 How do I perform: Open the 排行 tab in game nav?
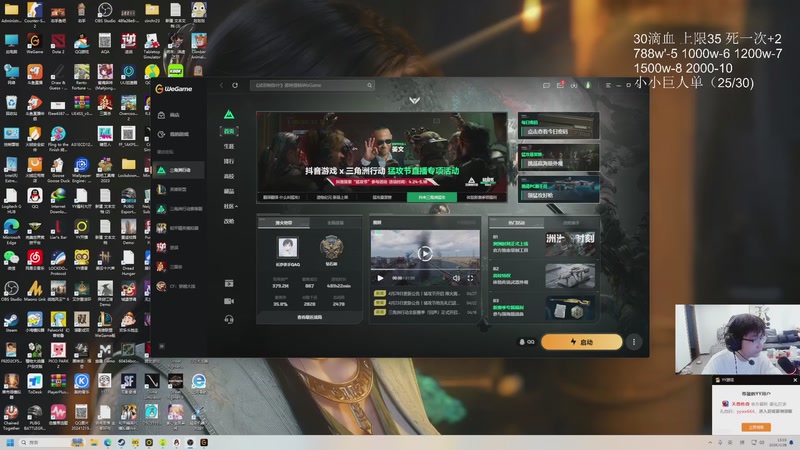229,161
